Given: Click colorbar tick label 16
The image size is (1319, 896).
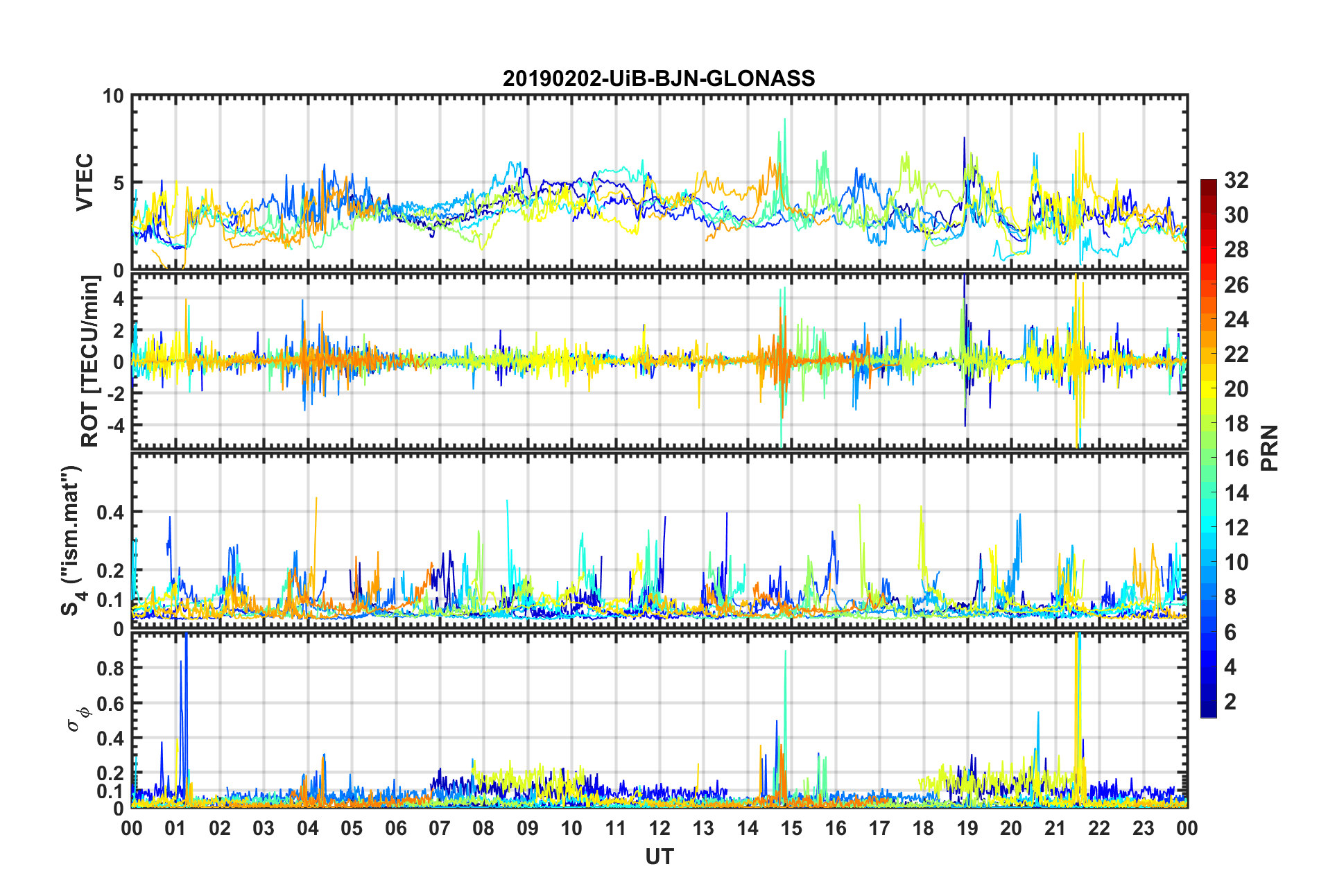Looking at the screenshot, I should point(1236,458).
